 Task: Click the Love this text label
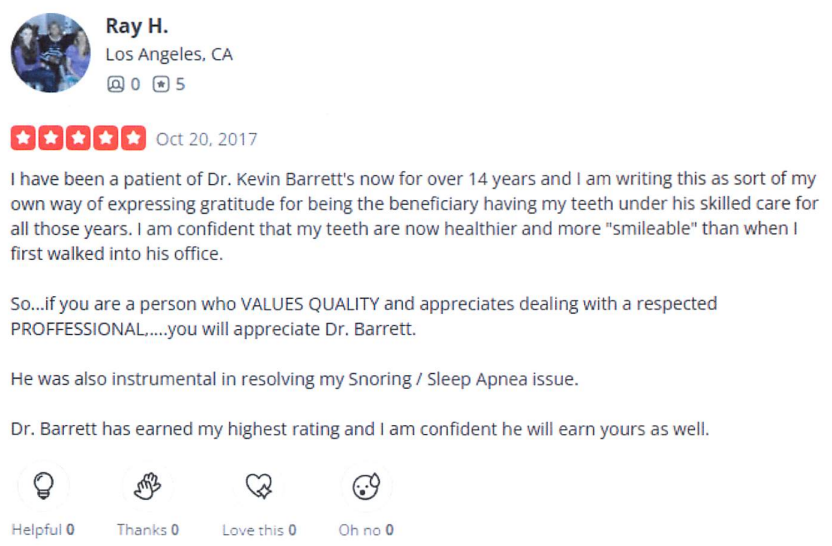point(253,530)
